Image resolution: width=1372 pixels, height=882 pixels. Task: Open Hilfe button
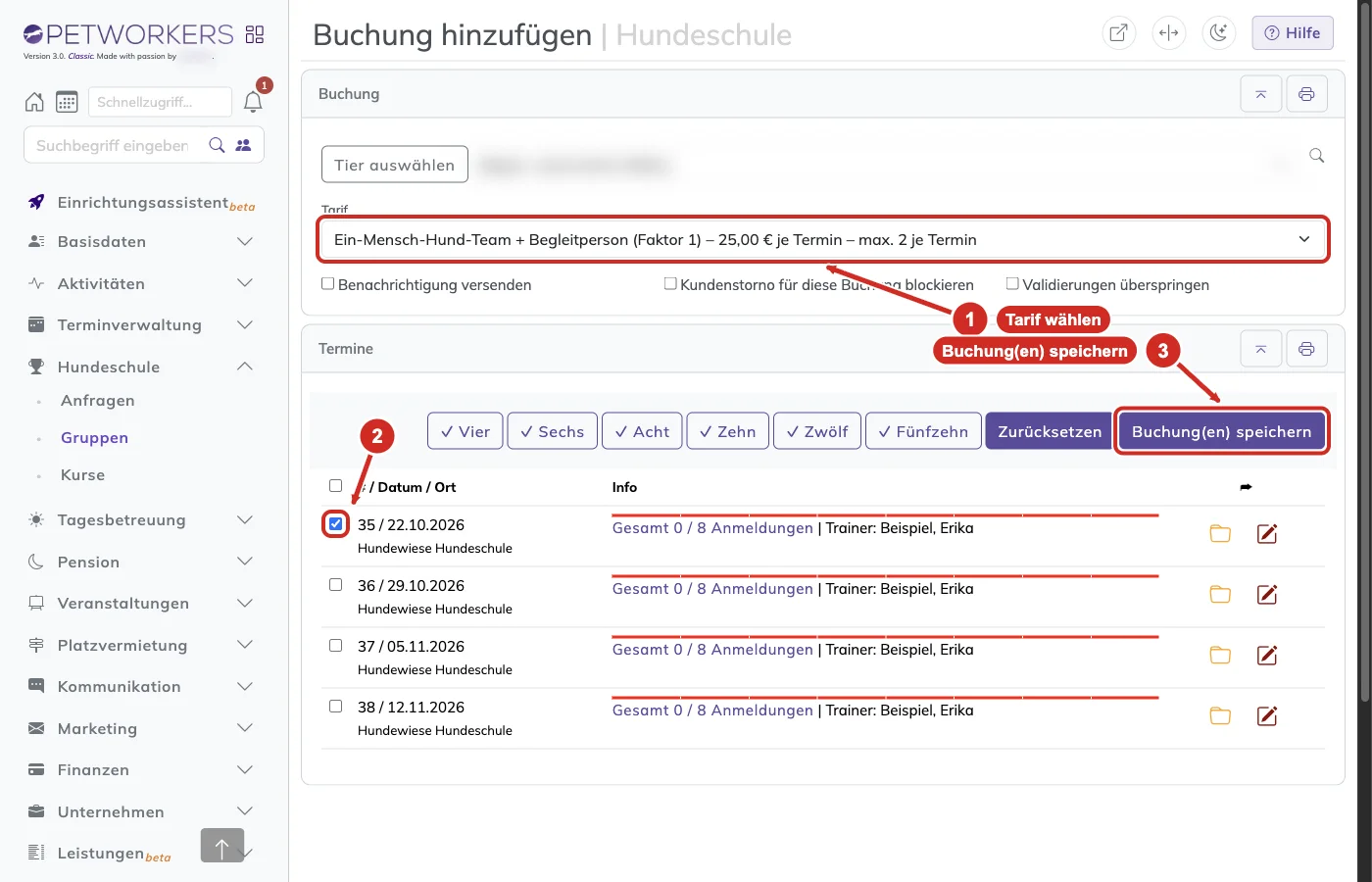[1292, 32]
